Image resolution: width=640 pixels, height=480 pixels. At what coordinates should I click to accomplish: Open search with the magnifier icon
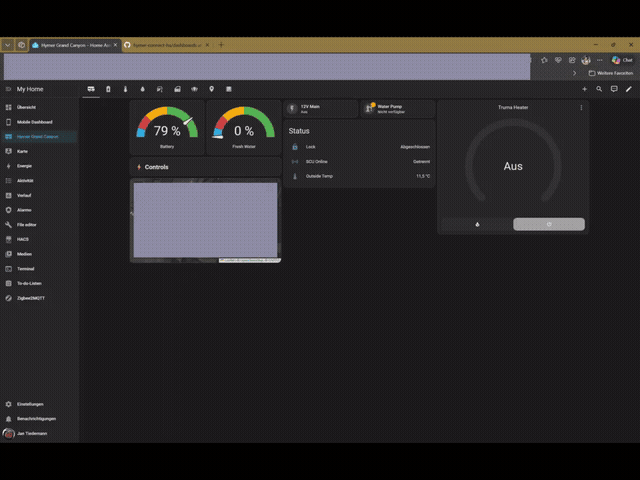pos(599,89)
